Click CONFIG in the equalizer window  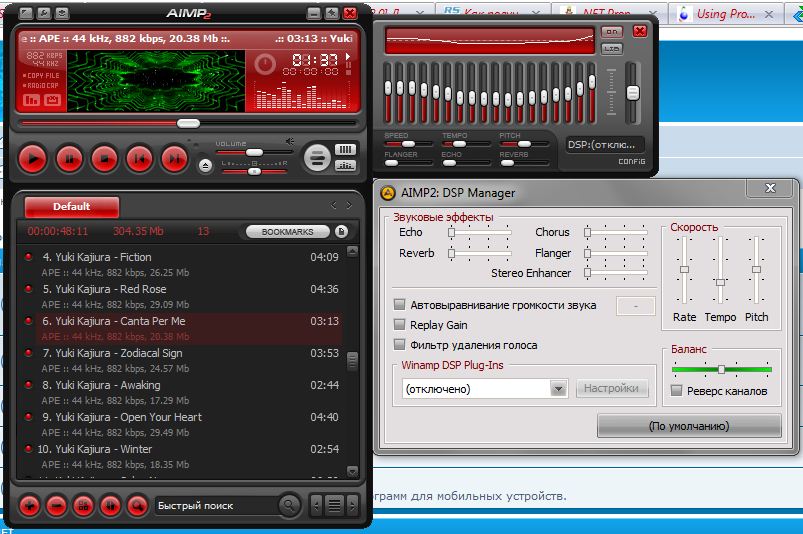[x=631, y=161]
